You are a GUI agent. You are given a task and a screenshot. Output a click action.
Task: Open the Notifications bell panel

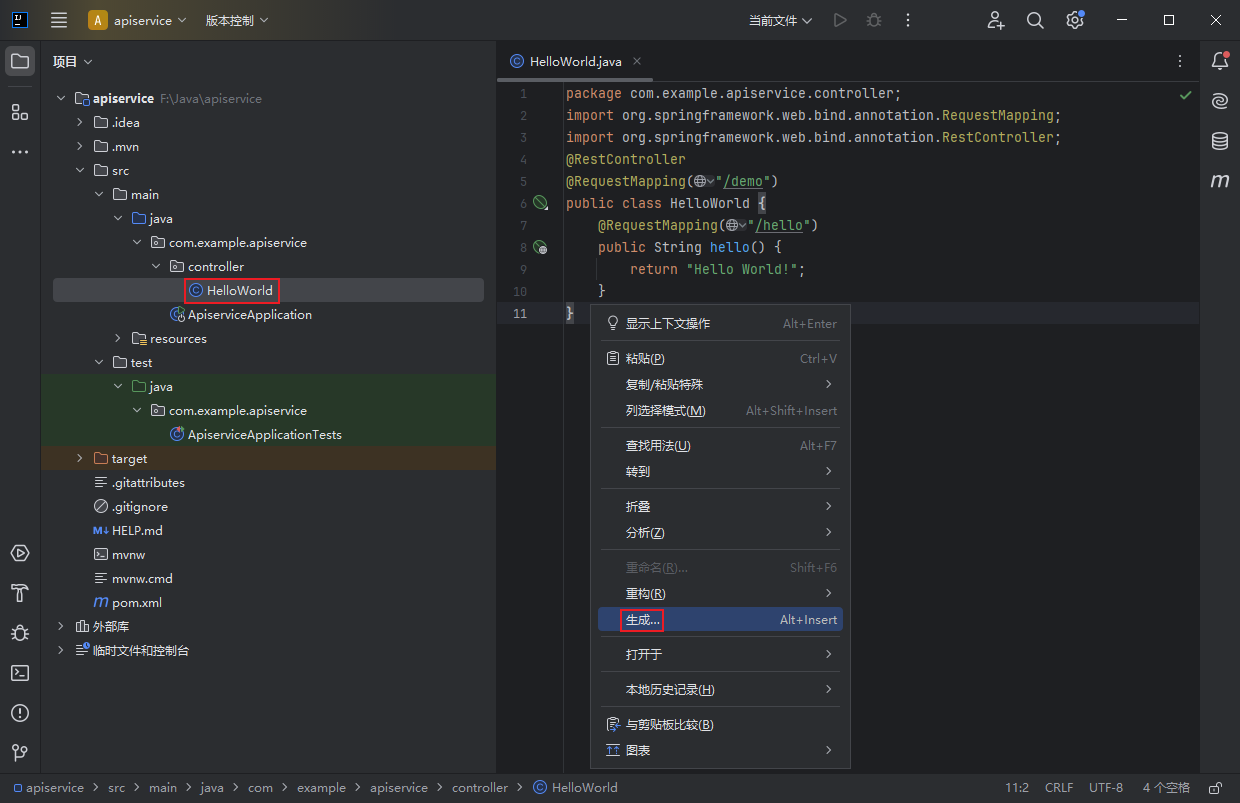[x=1219, y=61]
